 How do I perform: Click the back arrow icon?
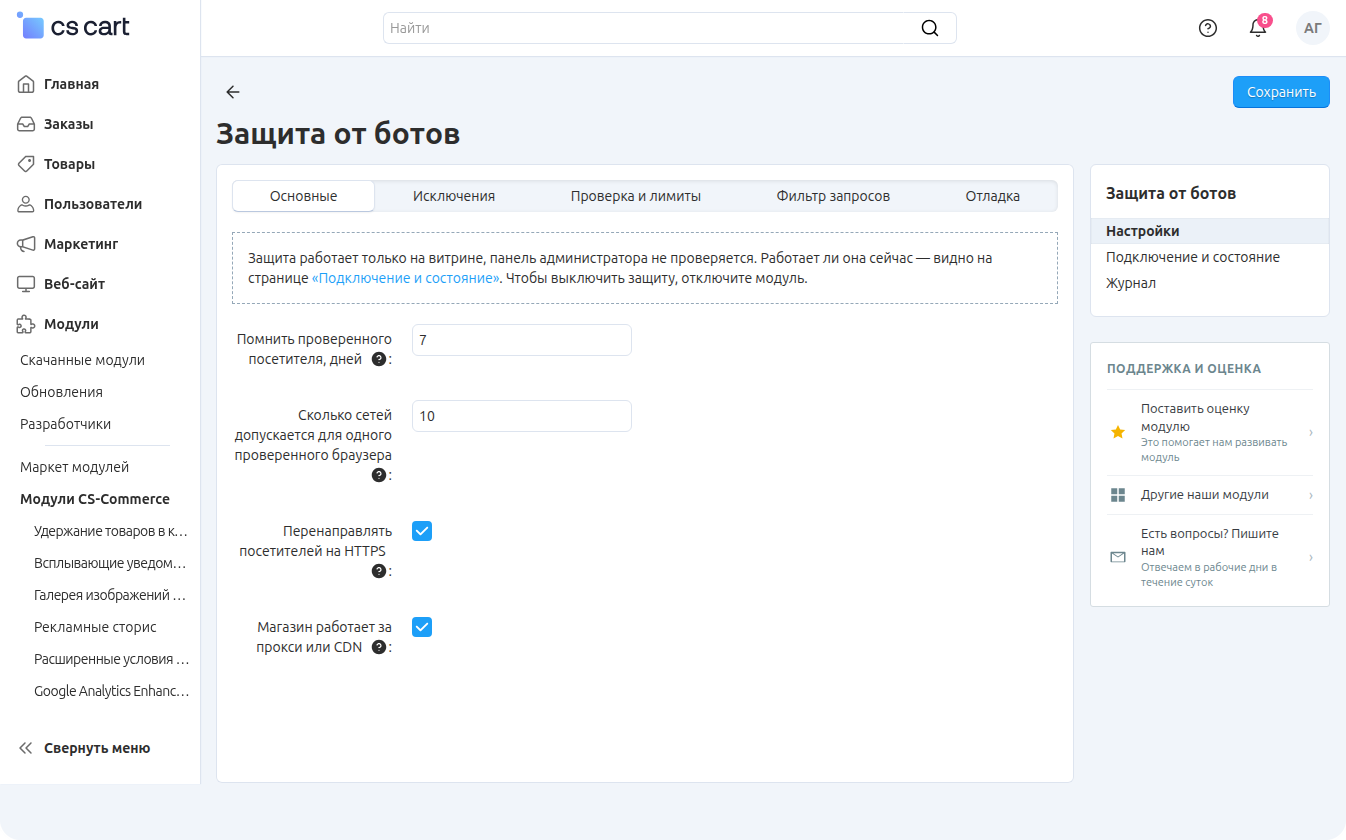[233, 92]
